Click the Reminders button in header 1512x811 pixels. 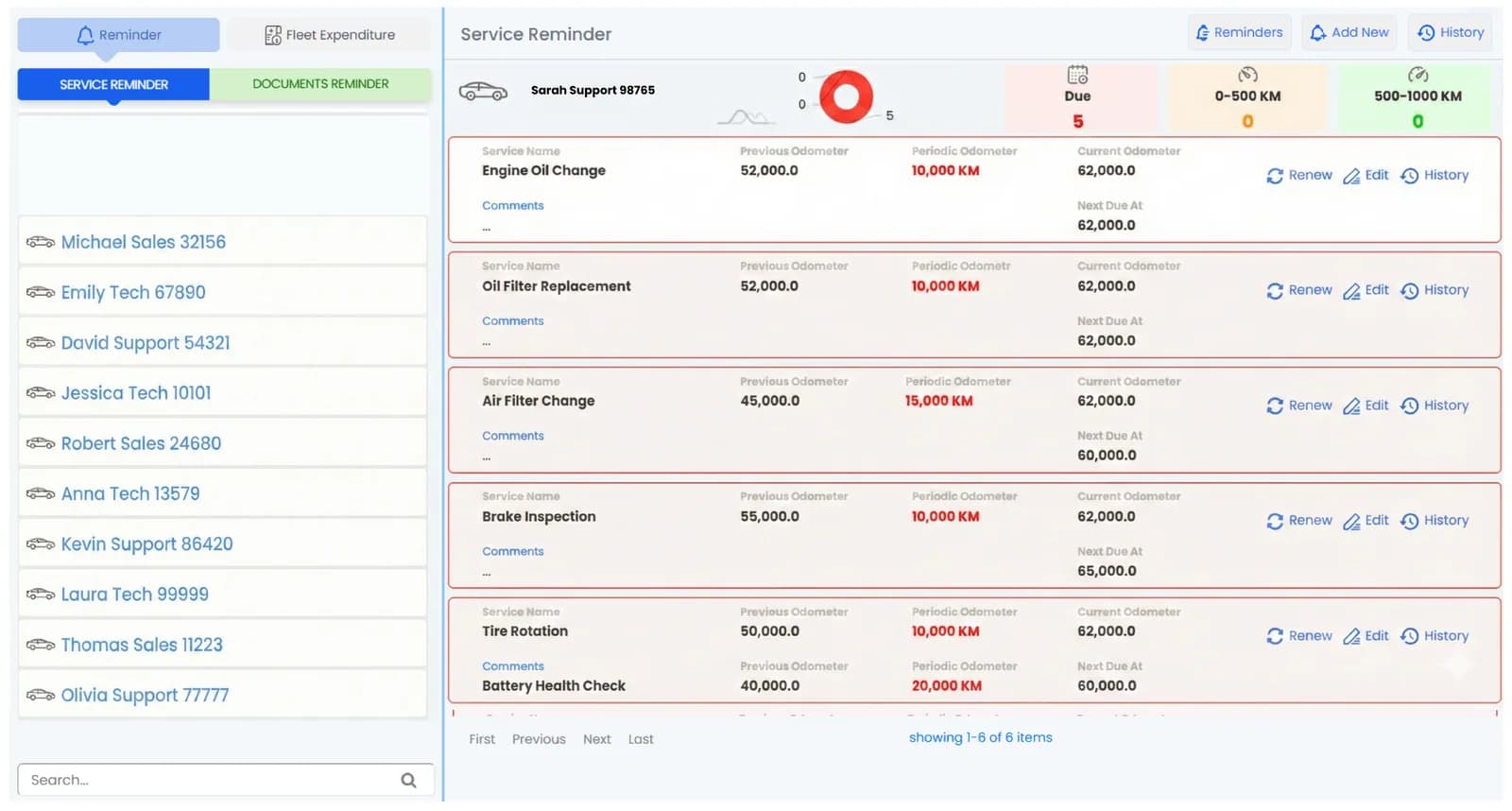pyautogui.click(x=1240, y=32)
